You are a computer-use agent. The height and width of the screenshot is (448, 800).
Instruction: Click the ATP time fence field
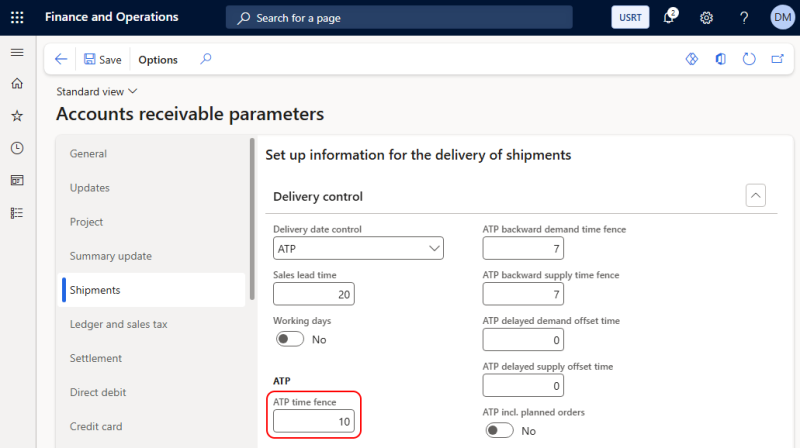click(x=314, y=421)
